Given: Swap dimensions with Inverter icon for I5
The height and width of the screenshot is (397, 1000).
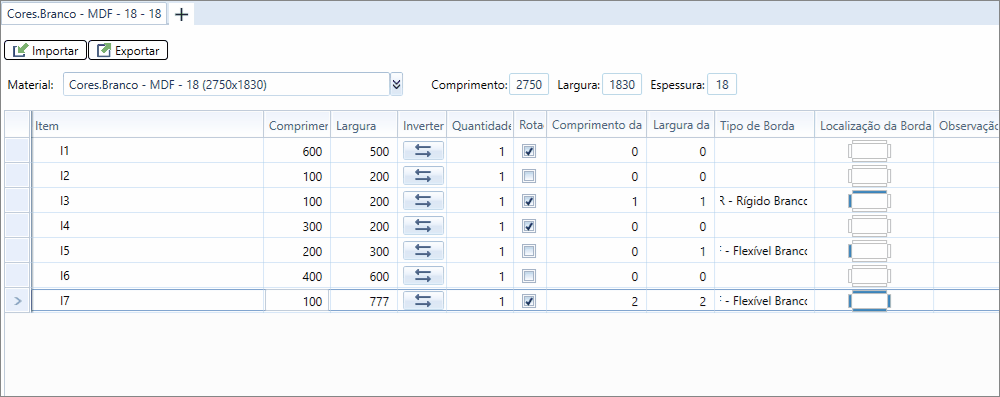Looking at the screenshot, I should click(423, 250).
